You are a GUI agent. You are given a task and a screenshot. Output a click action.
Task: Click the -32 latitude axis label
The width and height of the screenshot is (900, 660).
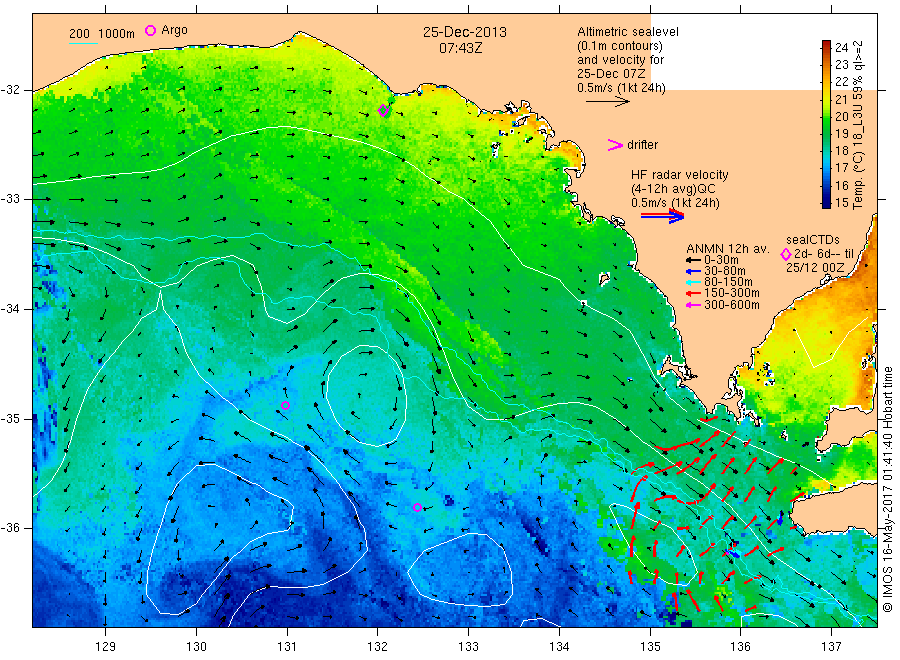10,90
